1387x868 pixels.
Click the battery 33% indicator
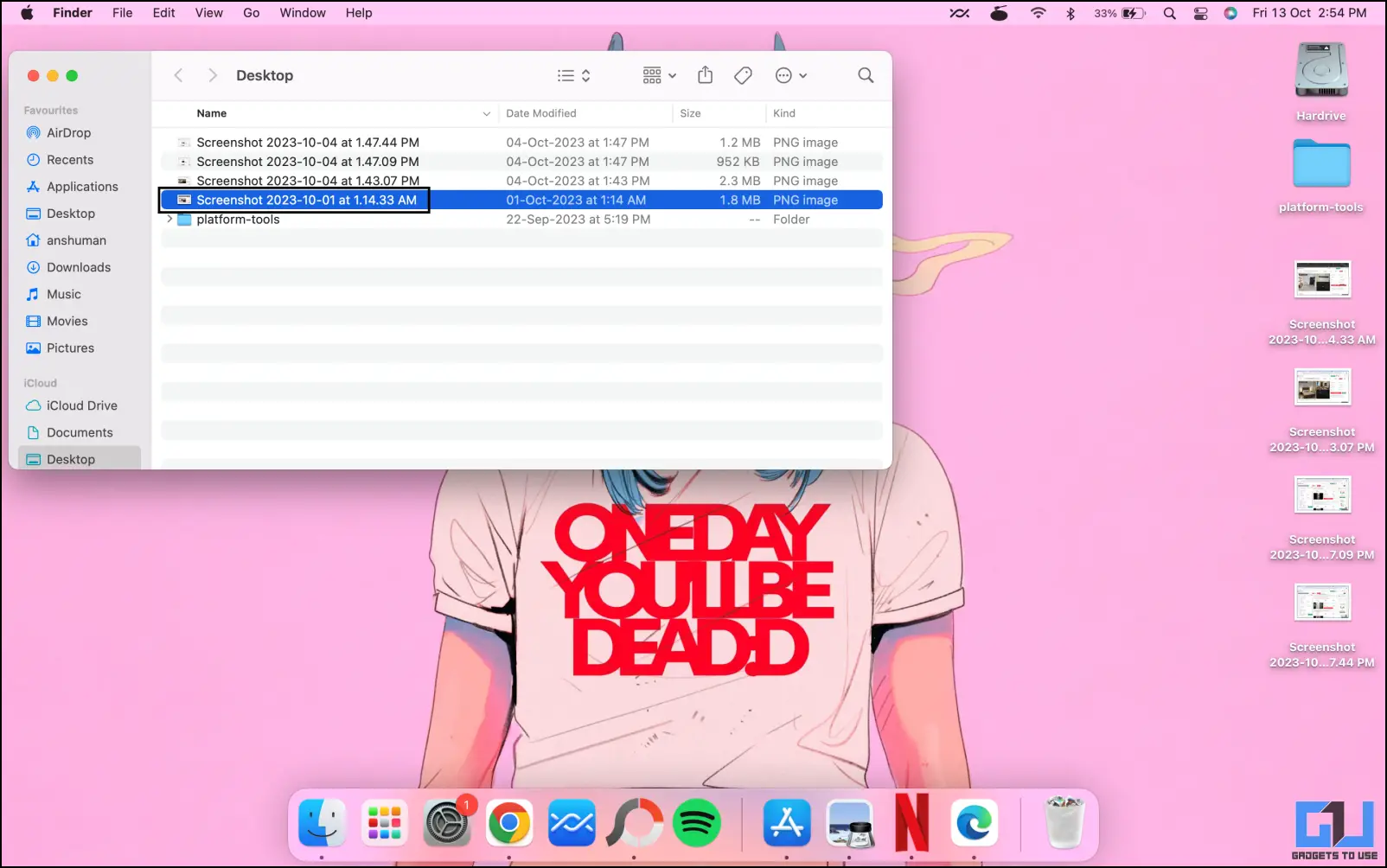(1120, 13)
